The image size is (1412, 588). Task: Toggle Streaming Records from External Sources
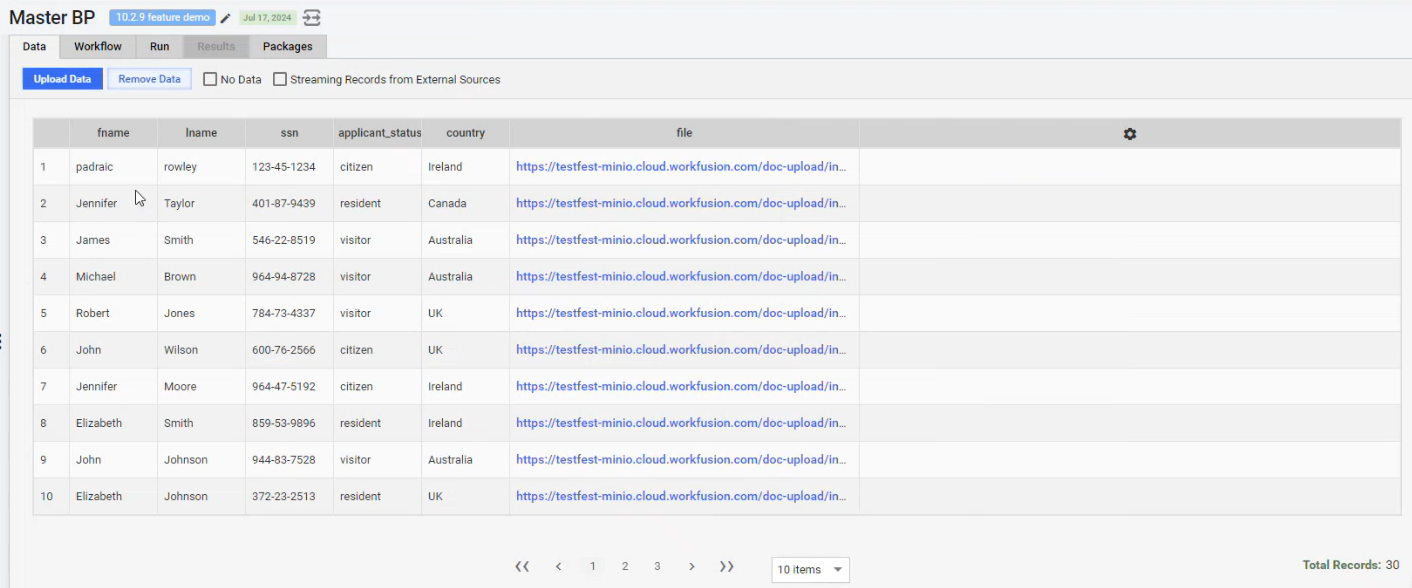click(x=280, y=79)
